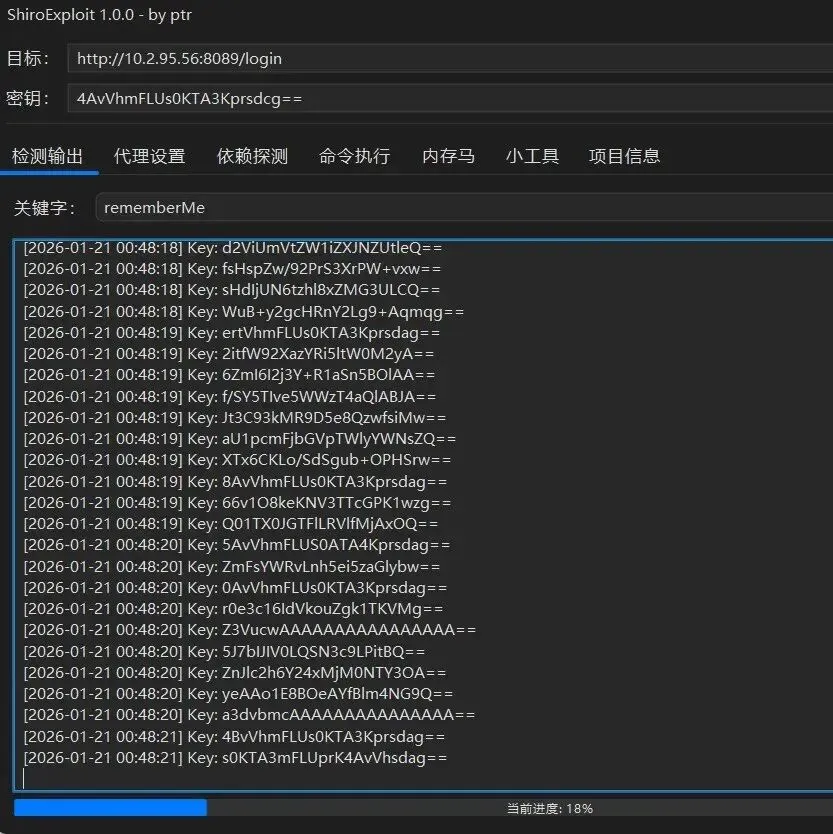Viewport: 833px width, 834px height.
Task: Select row aU1pcmFjbGVpTWlyYWNsZQ==
Action: (x=239, y=439)
